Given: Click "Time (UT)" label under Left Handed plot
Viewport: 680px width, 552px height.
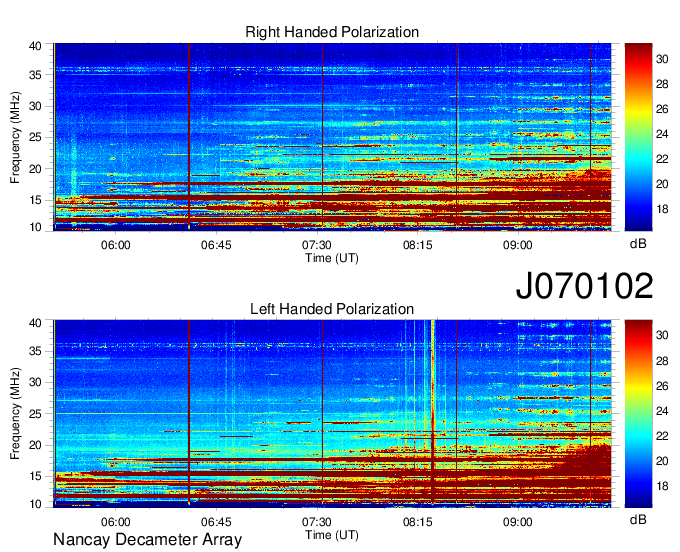Looking at the screenshot, I should [332, 535].
